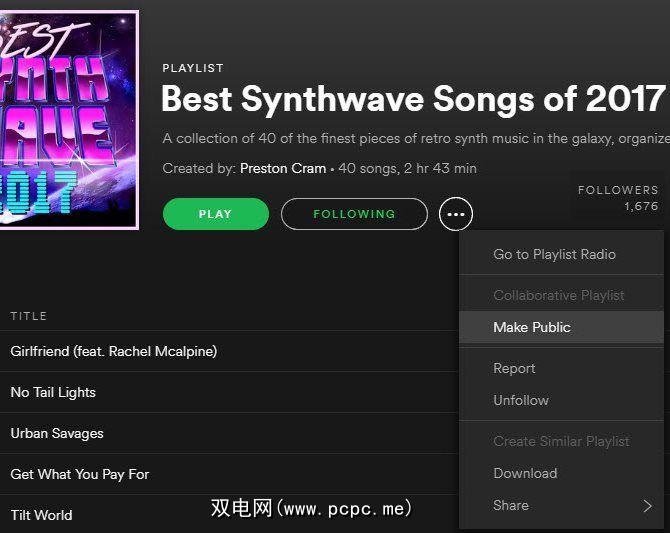
Task: Select the Urban Savages track
Action: (229, 433)
